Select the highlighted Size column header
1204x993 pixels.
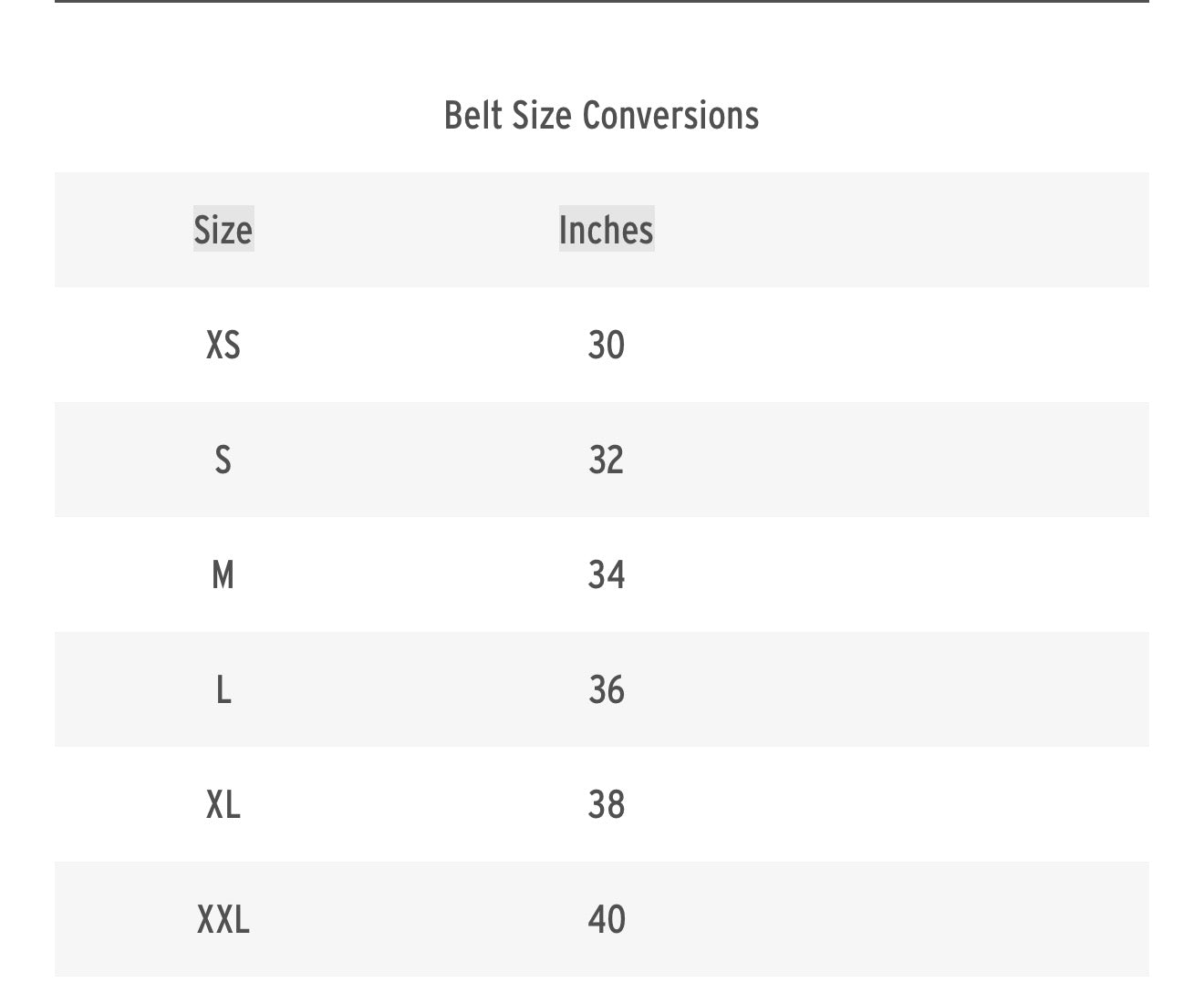[x=223, y=229]
